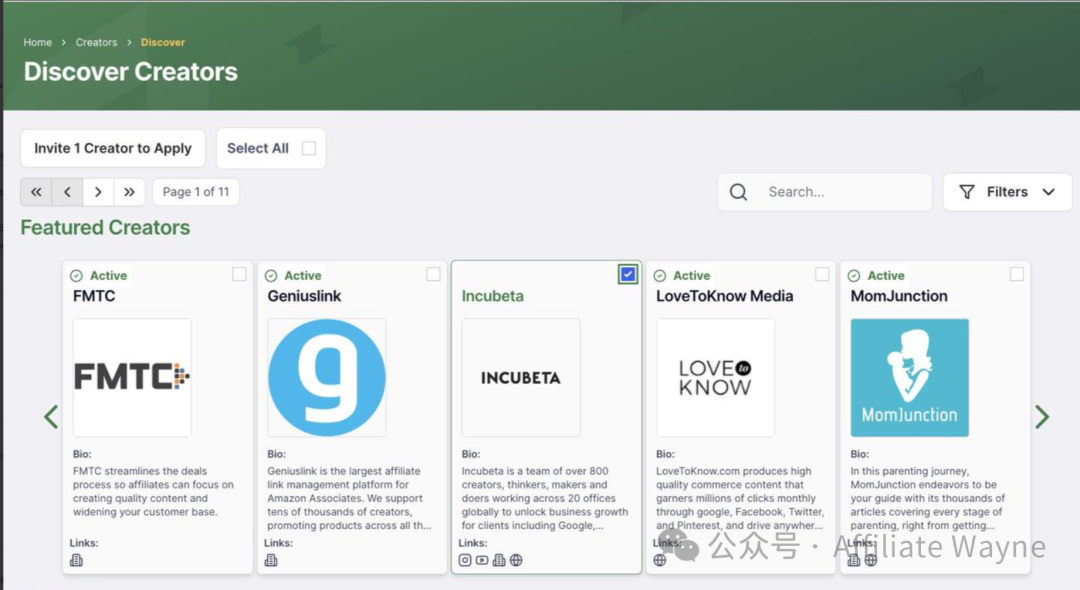
Task: Select the MomJunction creator checkbox
Action: click(x=1017, y=274)
